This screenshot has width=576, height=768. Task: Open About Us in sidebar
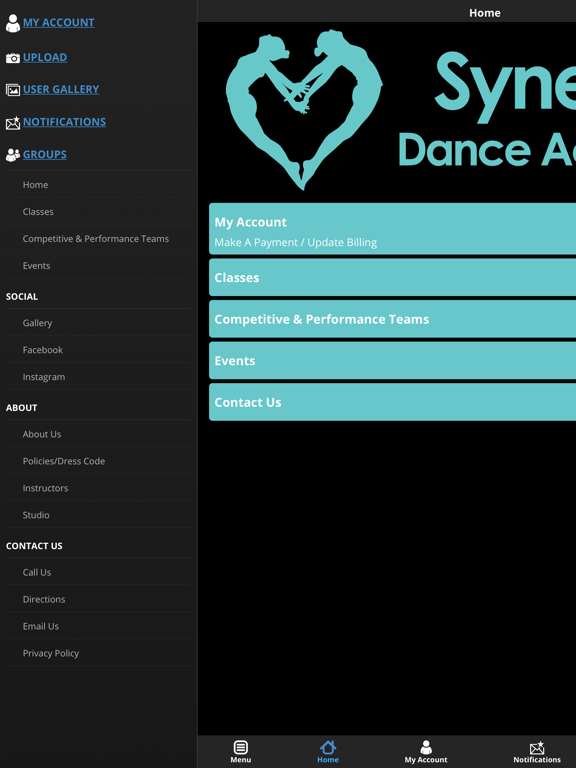click(x=98, y=434)
